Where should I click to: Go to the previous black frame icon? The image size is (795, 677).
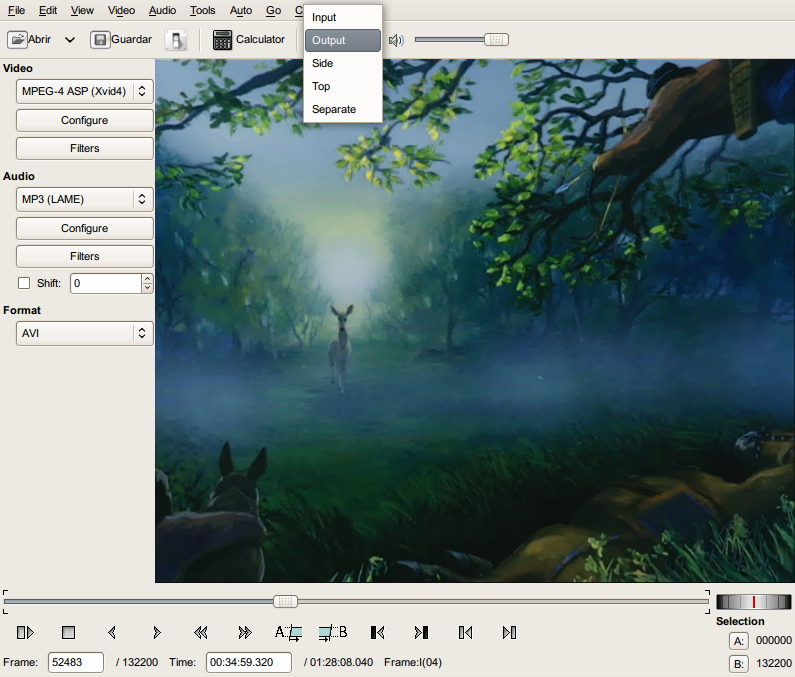pos(377,632)
